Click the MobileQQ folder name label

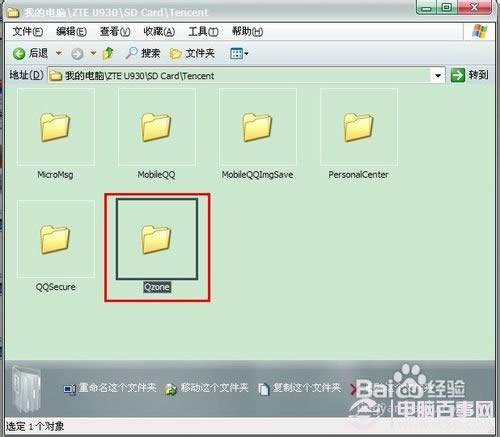click(156, 175)
